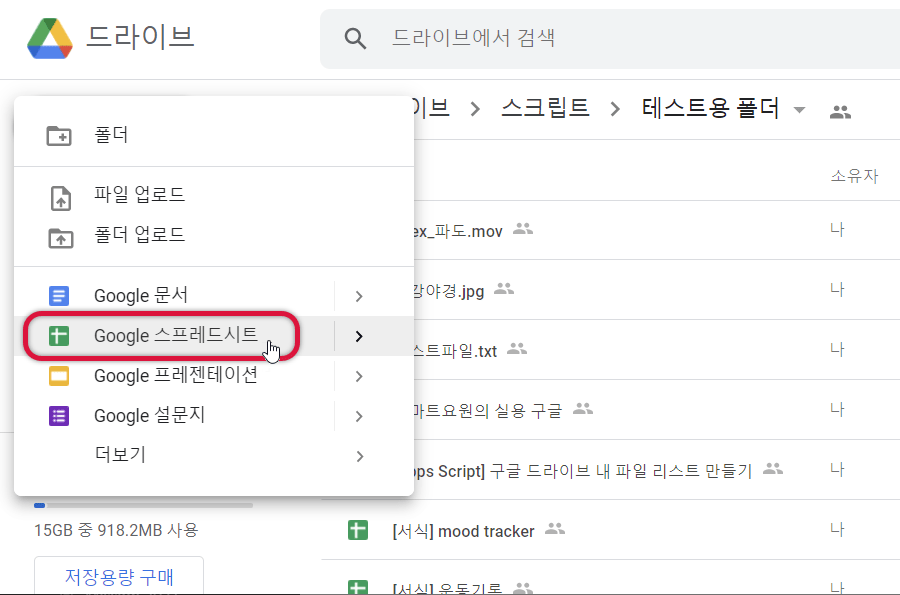This screenshot has height=595, width=900.
Task: Click the file upload icon
Action: click(60, 197)
